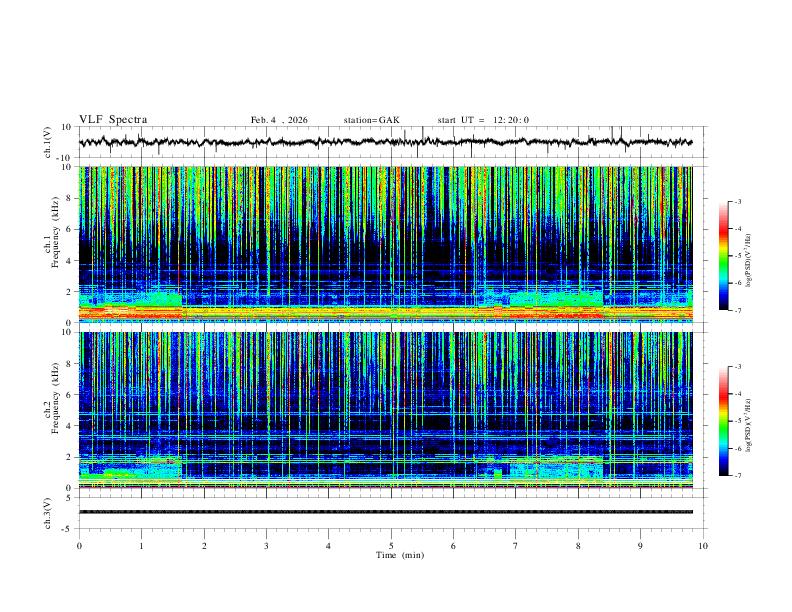Click the "Time (min)" axis label
Screen dimensions: 792x612
click(400, 555)
